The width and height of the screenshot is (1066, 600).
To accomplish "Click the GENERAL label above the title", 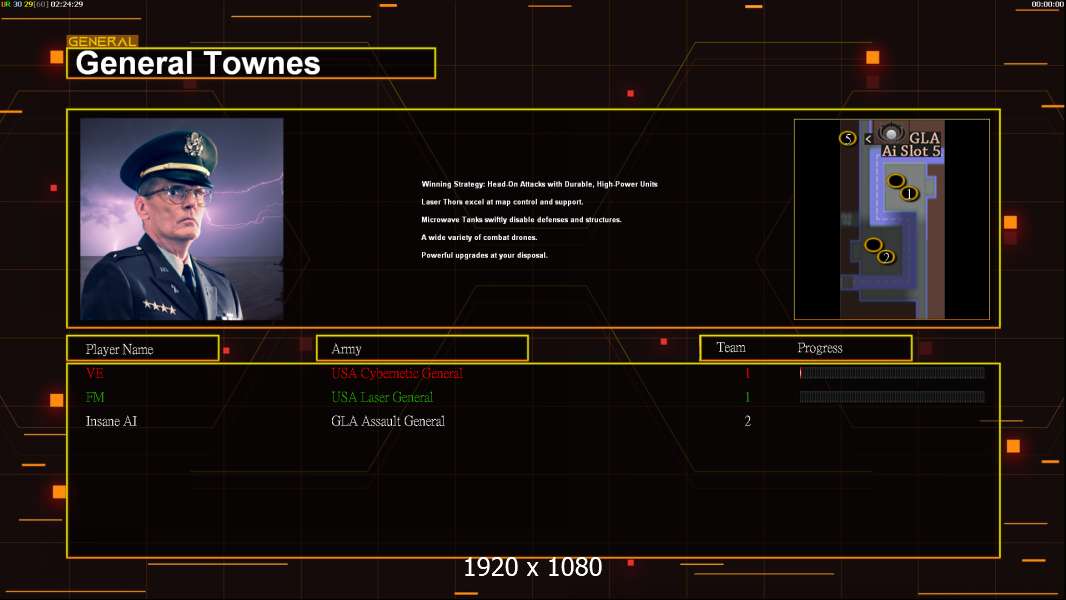I will [x=102, y=41].
